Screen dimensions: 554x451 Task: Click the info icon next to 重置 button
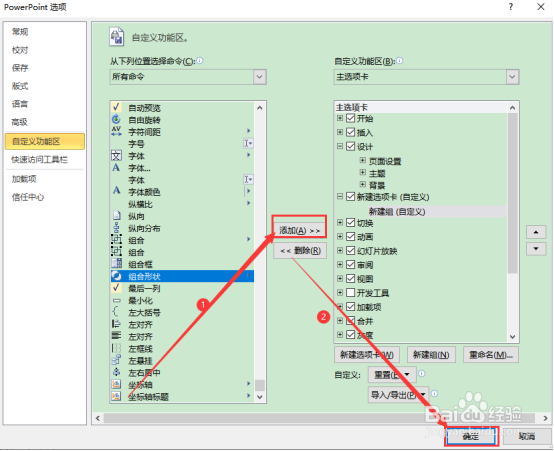422,374
